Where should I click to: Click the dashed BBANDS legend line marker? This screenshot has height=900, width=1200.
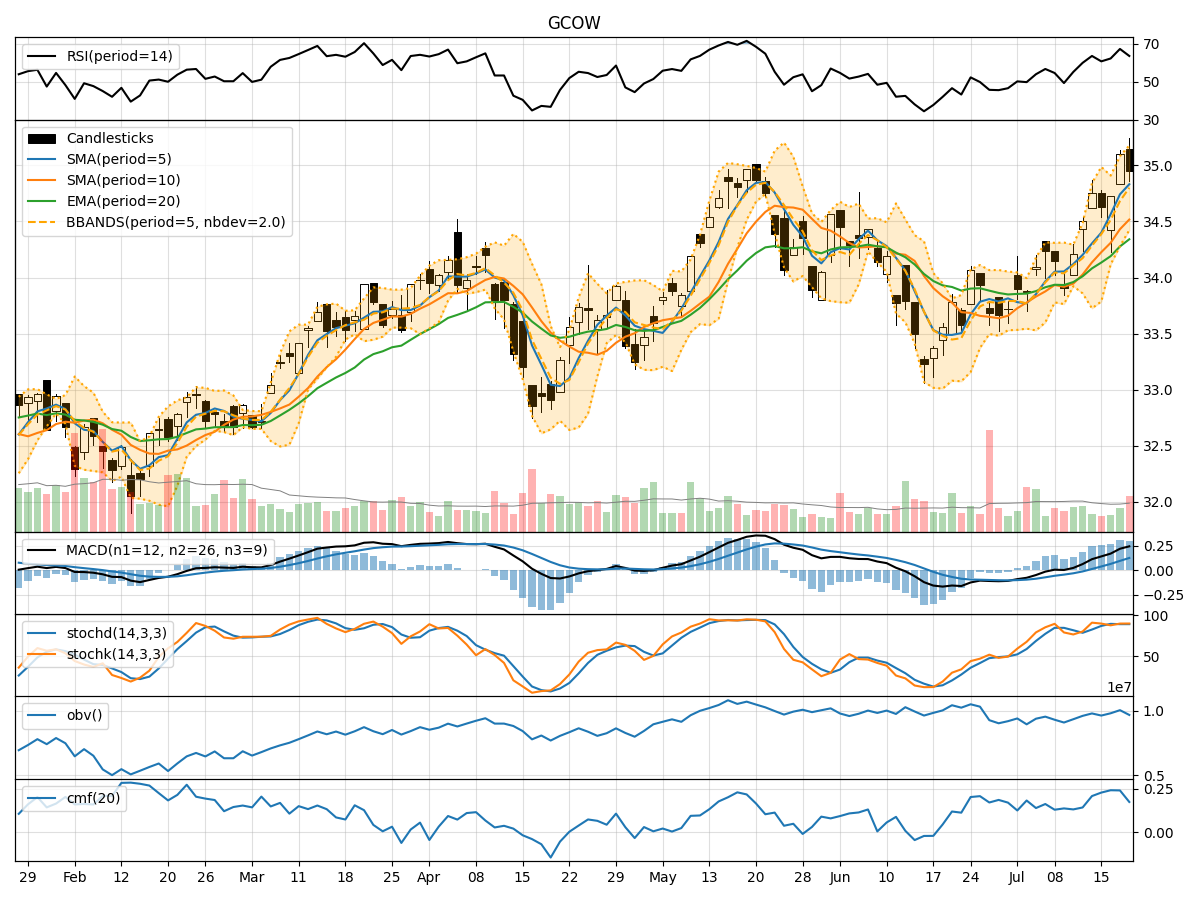(x=43, y=222)
